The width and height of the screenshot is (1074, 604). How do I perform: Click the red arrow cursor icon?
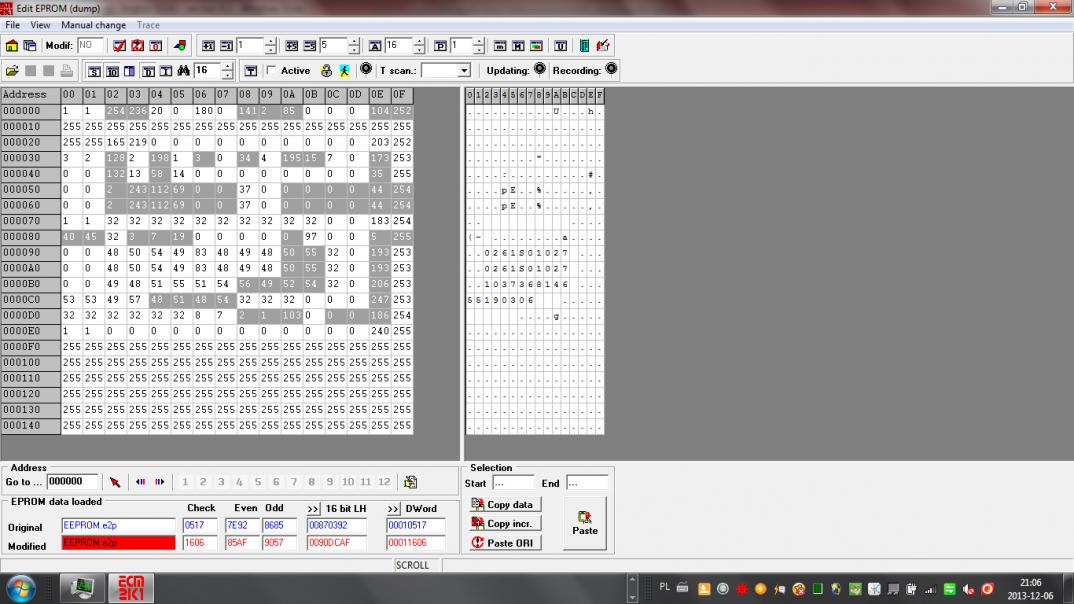coord(115,482)
